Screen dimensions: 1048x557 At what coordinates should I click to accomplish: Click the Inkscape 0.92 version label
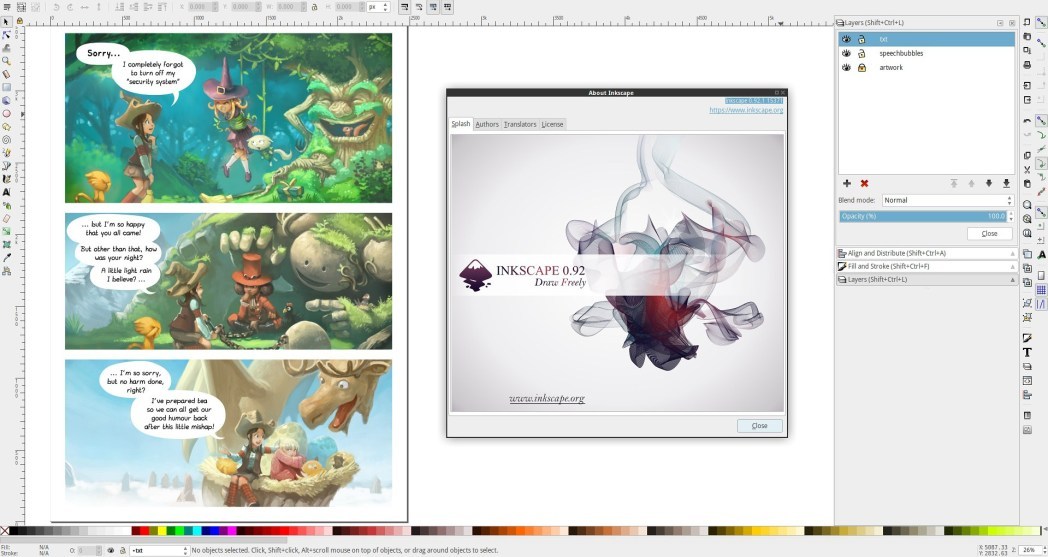coord(754,101)
